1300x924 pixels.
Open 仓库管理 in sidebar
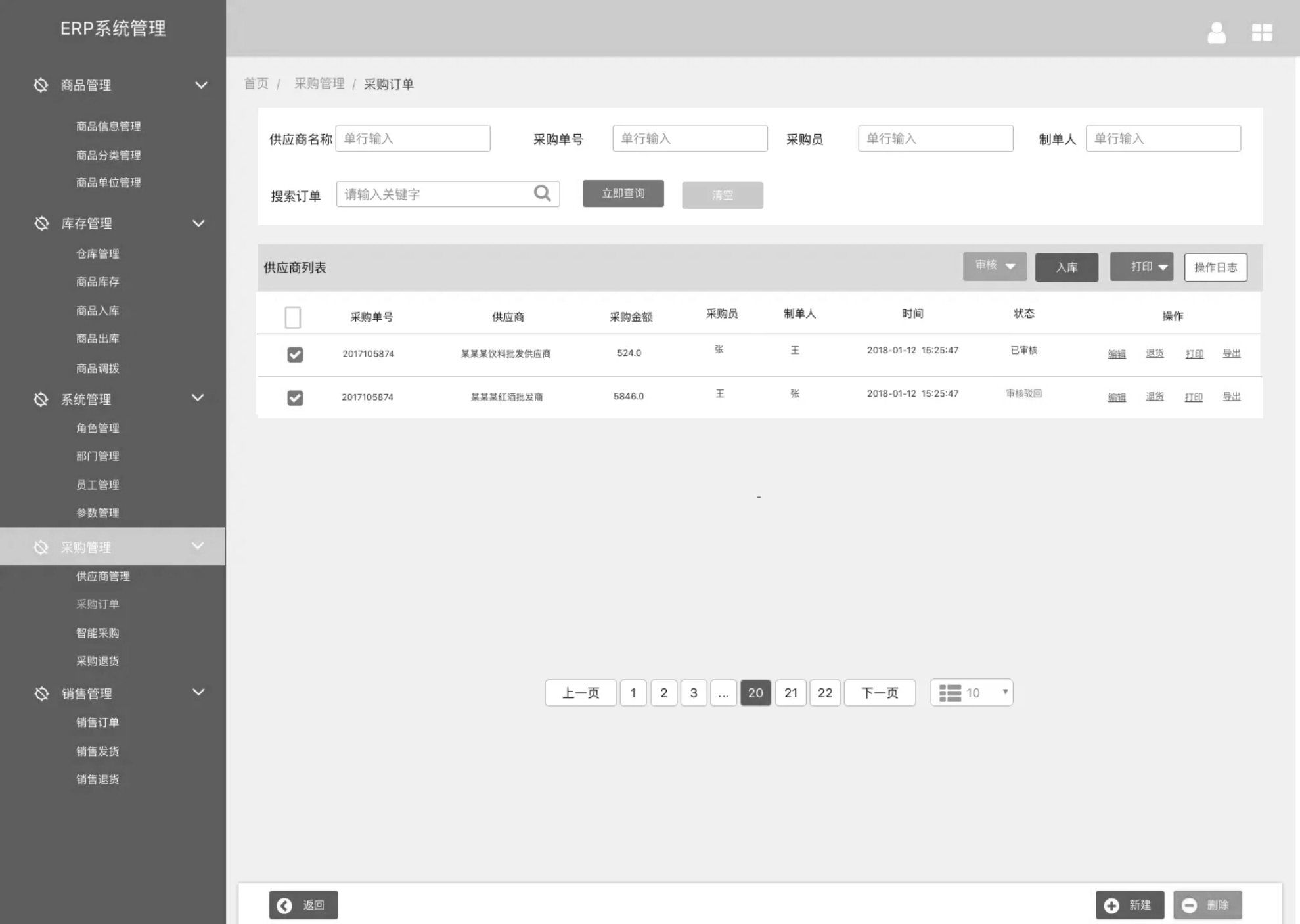(97, 253)
